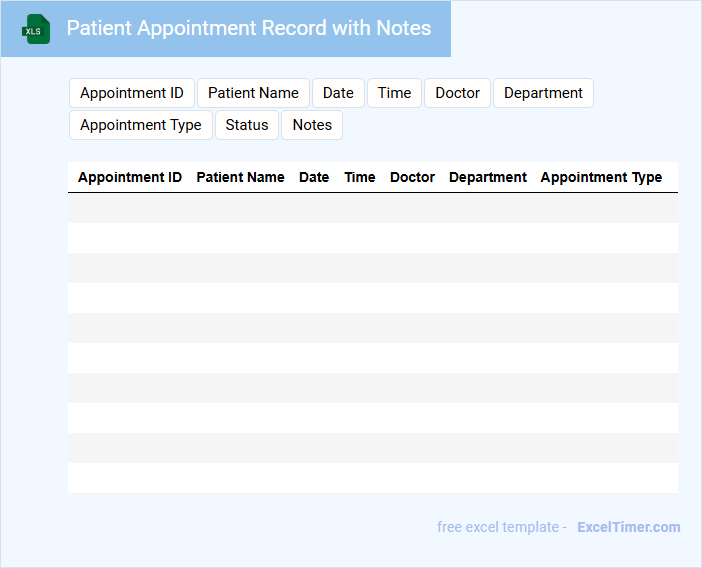This screenshot has height=568, width=702.
Task: Click the Patient Name column header
Action: point(240,177)
